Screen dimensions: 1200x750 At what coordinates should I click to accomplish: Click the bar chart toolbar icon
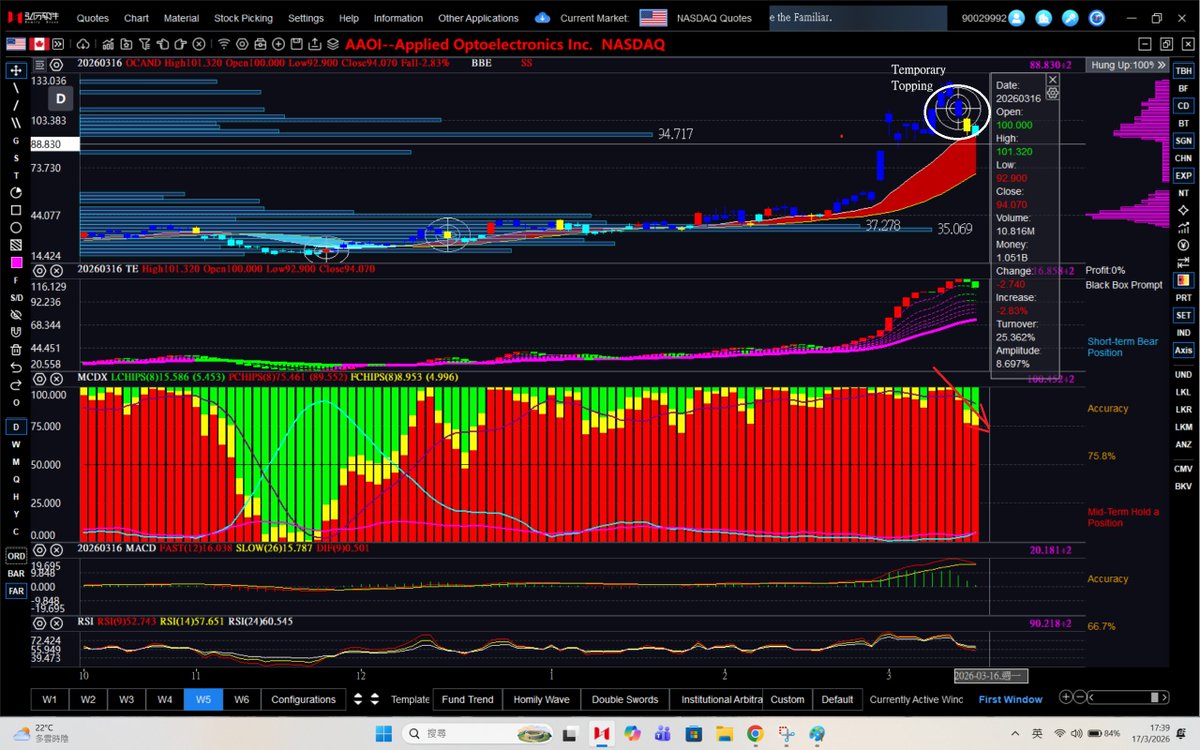(x=108, y=44)
